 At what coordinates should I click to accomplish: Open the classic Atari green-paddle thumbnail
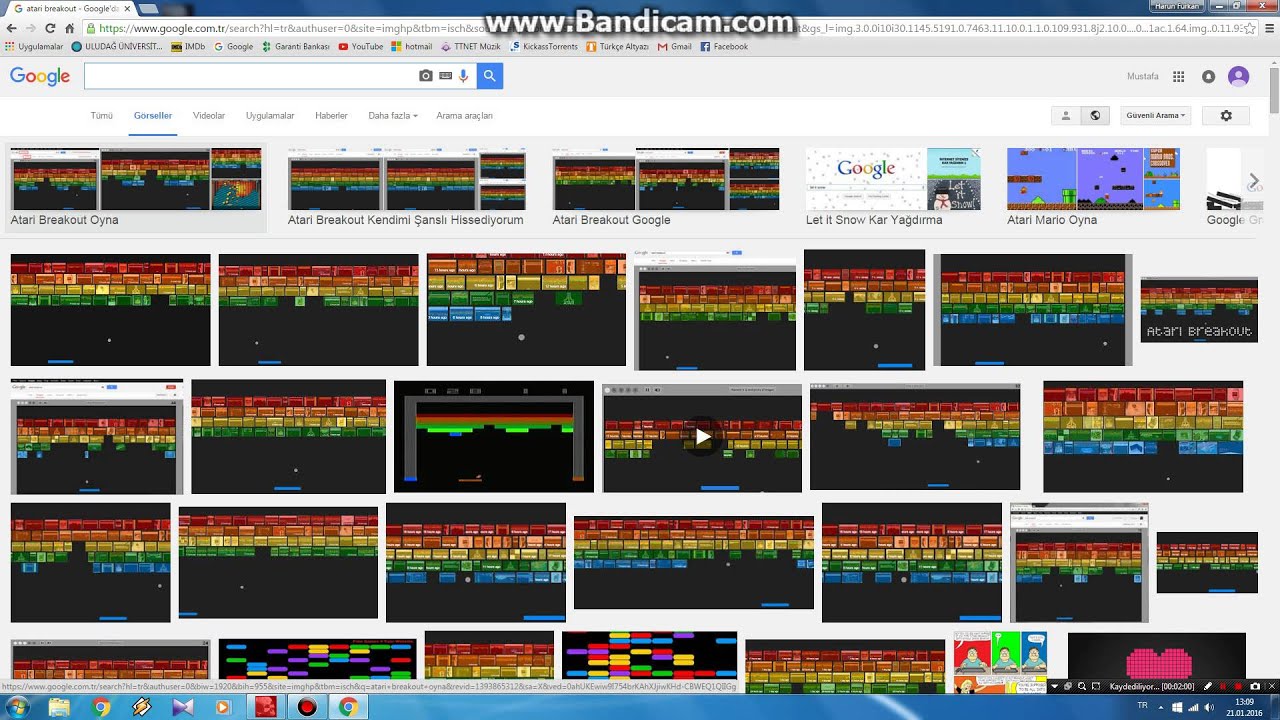tap(494, 436)
